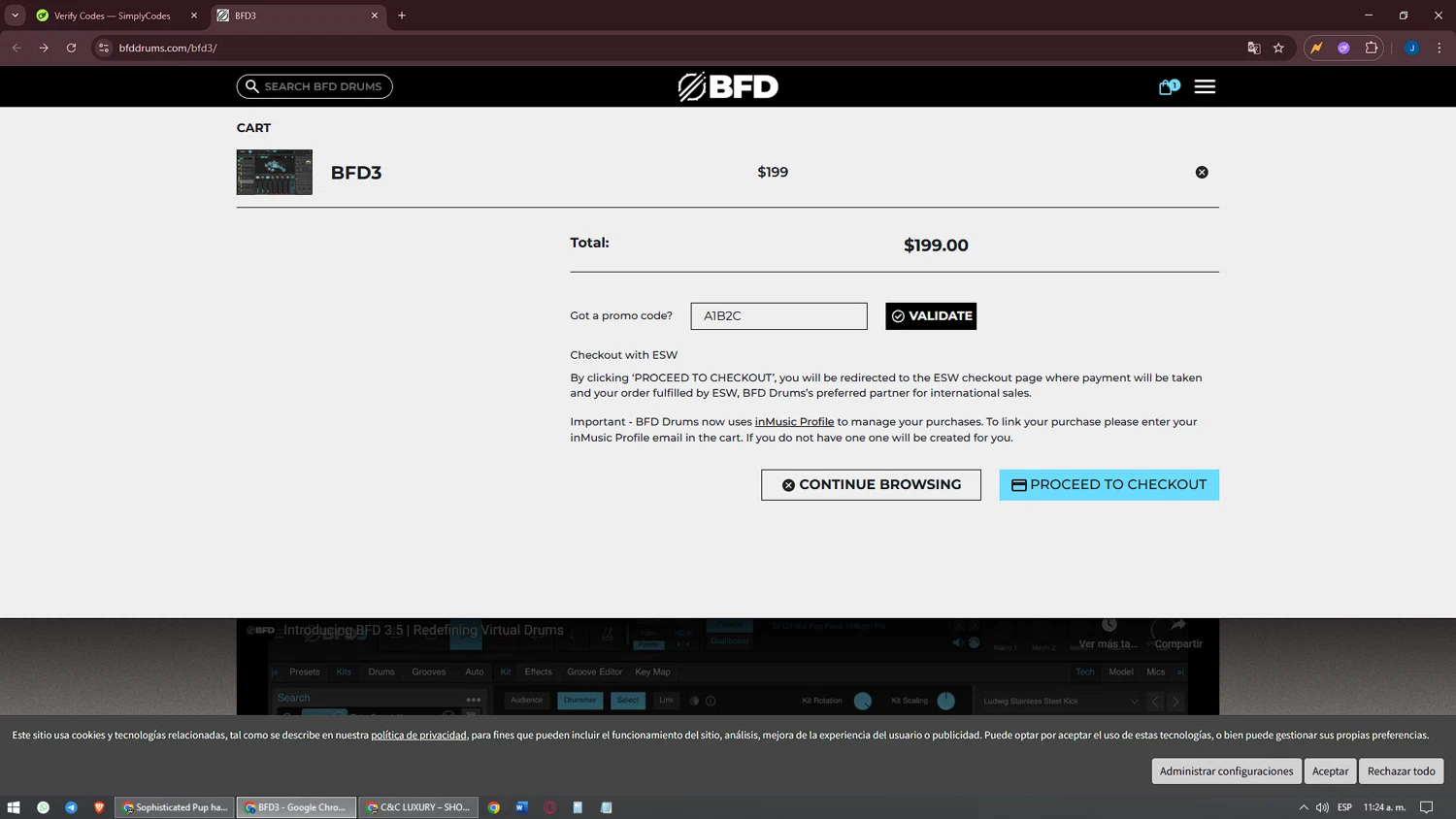Switch to the Verify Codes — SimplyCodes tab

tap(112, 16)
